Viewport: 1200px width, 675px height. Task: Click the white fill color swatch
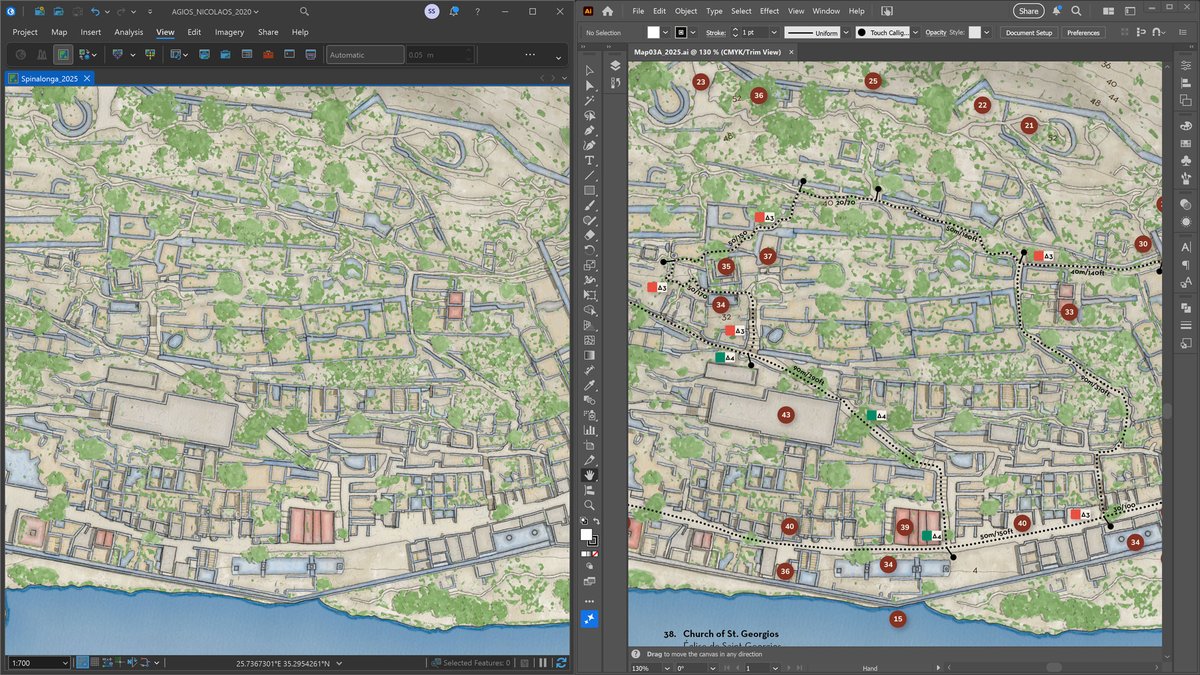coord(655,33)
